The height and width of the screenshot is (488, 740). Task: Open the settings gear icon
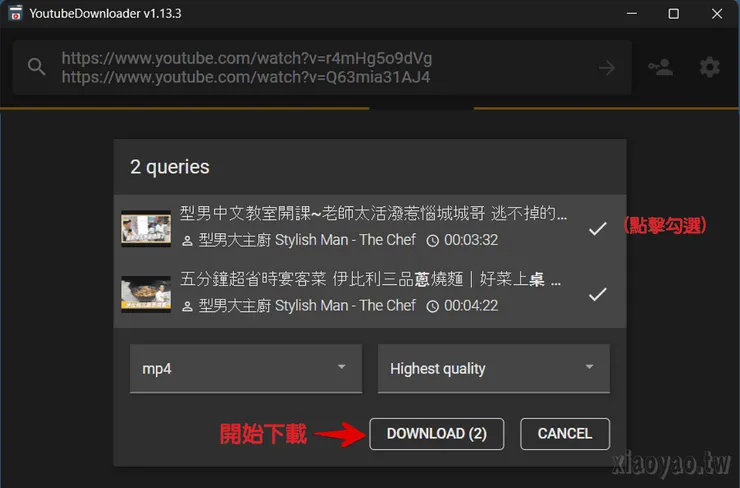pyautogui.click(x=709, y=67)
